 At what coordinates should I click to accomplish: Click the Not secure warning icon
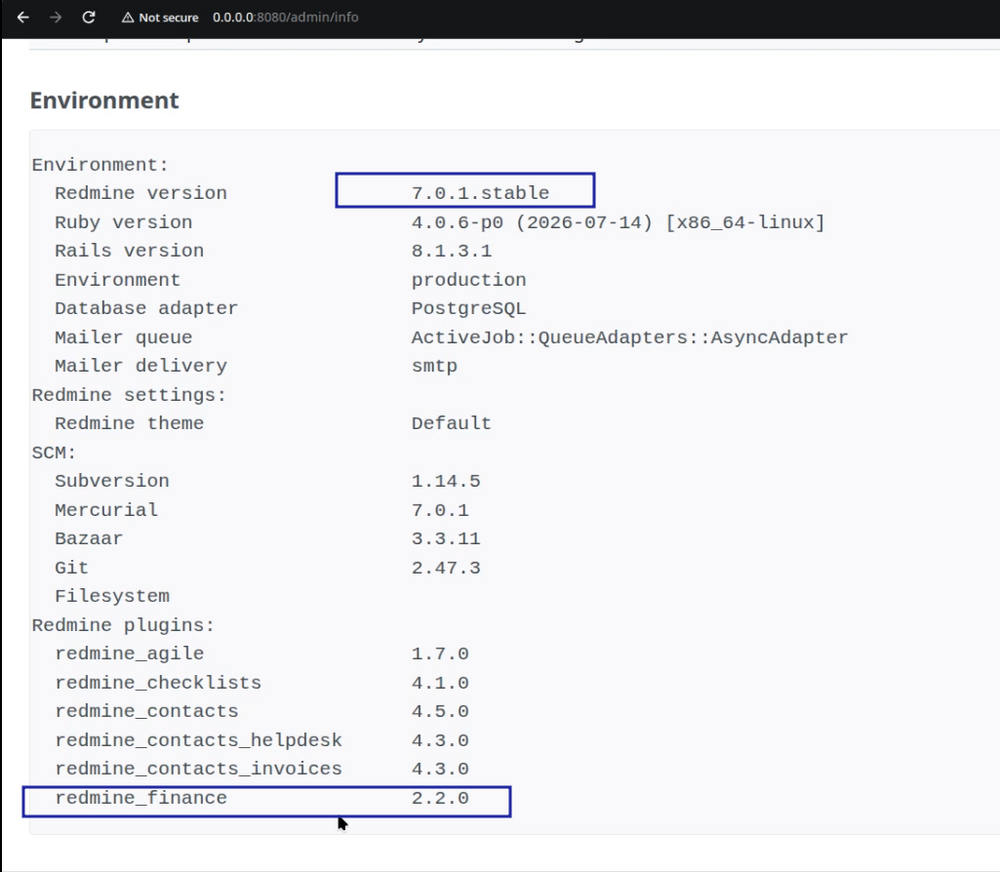[x=128, y=18]
